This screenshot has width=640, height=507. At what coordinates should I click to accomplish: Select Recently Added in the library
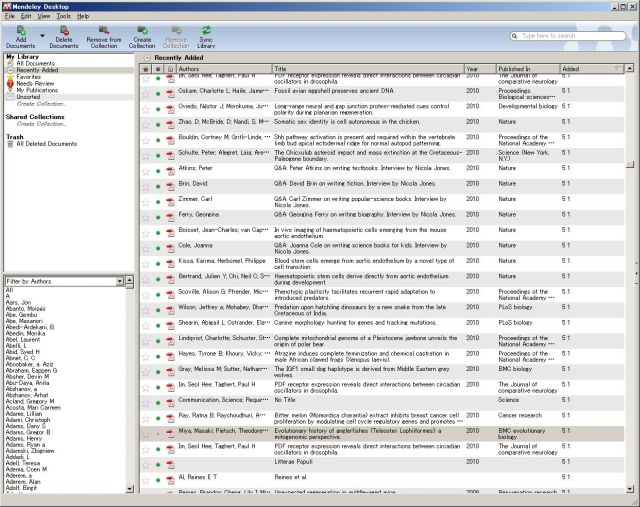[37, 70]
